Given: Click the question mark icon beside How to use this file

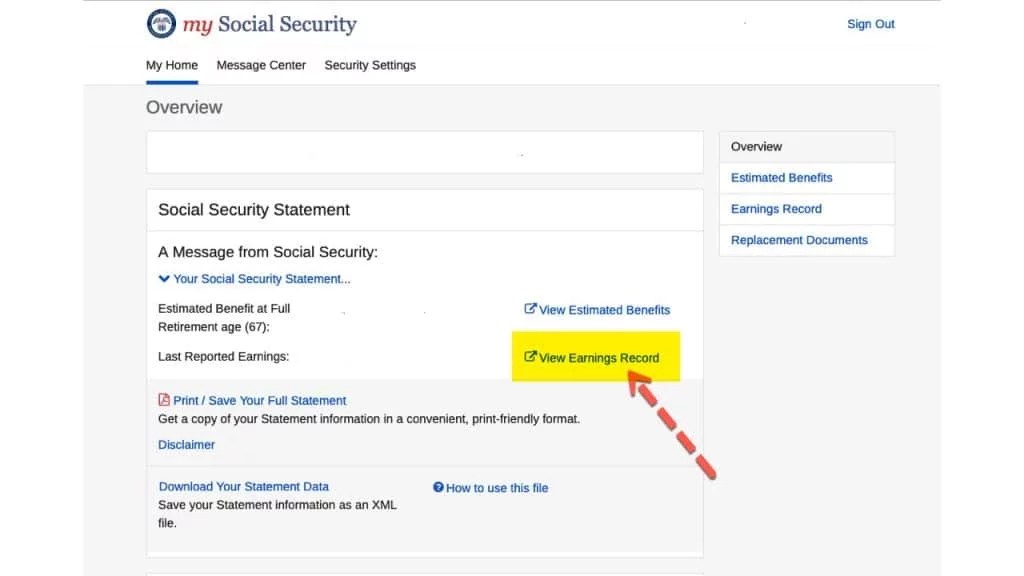Looking at the screenshot, I should click(x=438, y=487).
